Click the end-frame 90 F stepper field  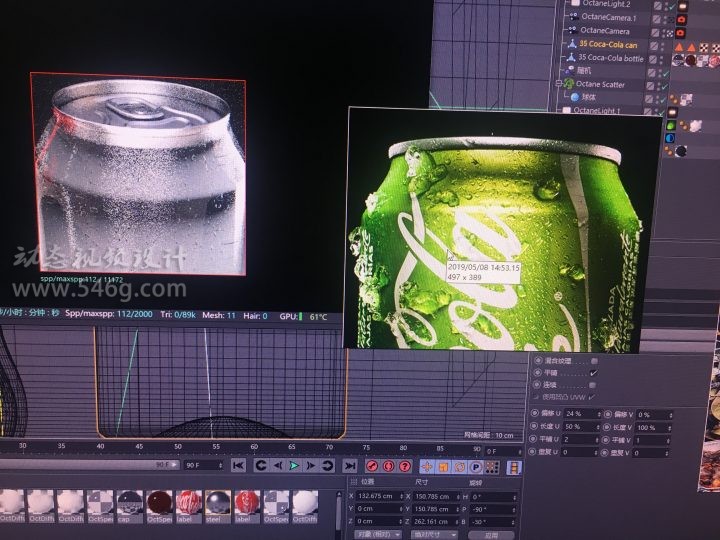point(203,465)
